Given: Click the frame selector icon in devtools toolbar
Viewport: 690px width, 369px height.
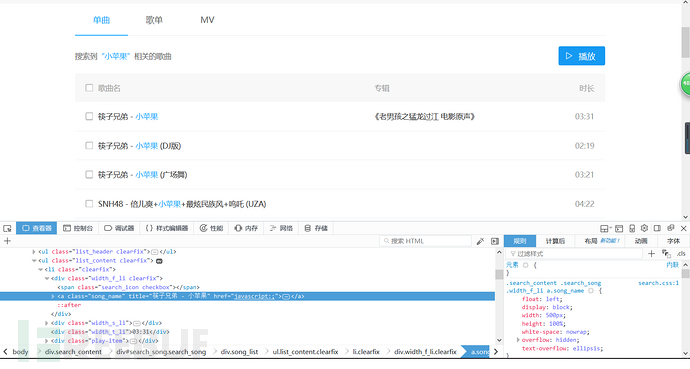Looking at the screenshot, I should (x=606, y=228).
